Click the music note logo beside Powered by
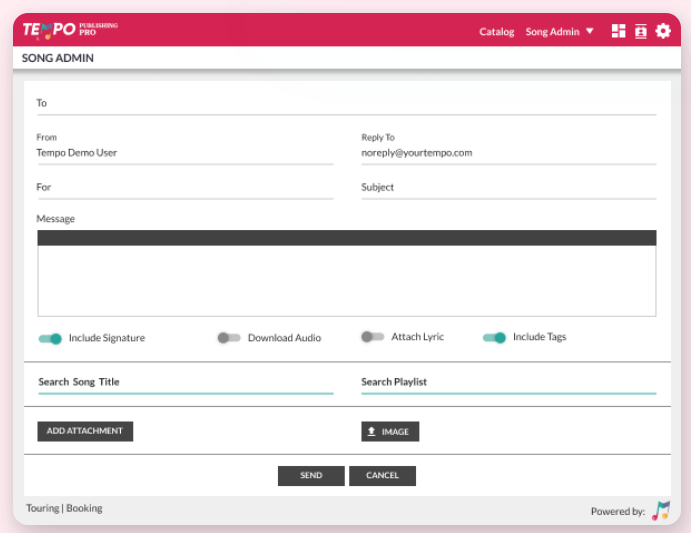Viewport: 691px width, 533px height. pyautogui.click(x=661, y=511)
